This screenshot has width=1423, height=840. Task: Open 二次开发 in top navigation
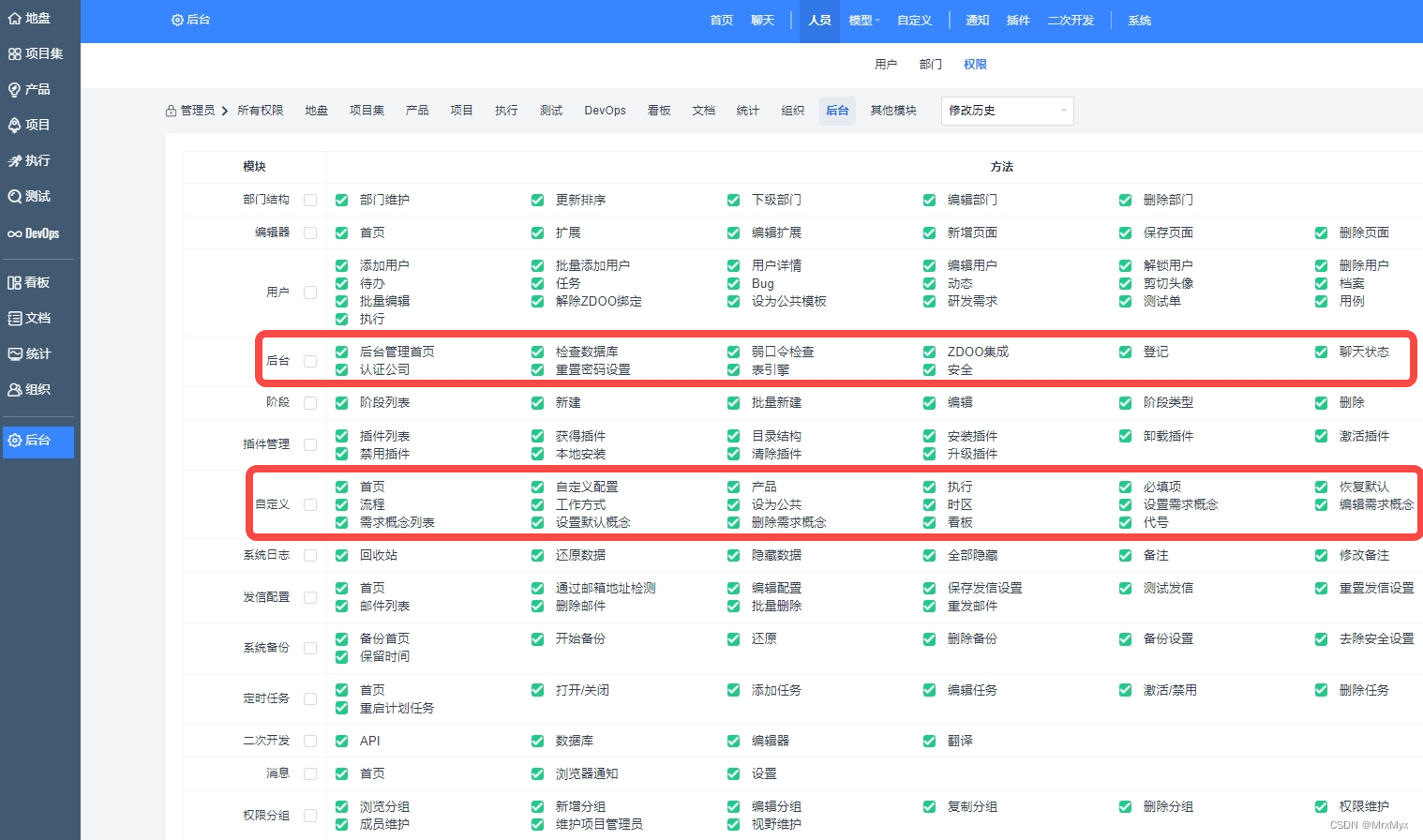point(1071,20)
